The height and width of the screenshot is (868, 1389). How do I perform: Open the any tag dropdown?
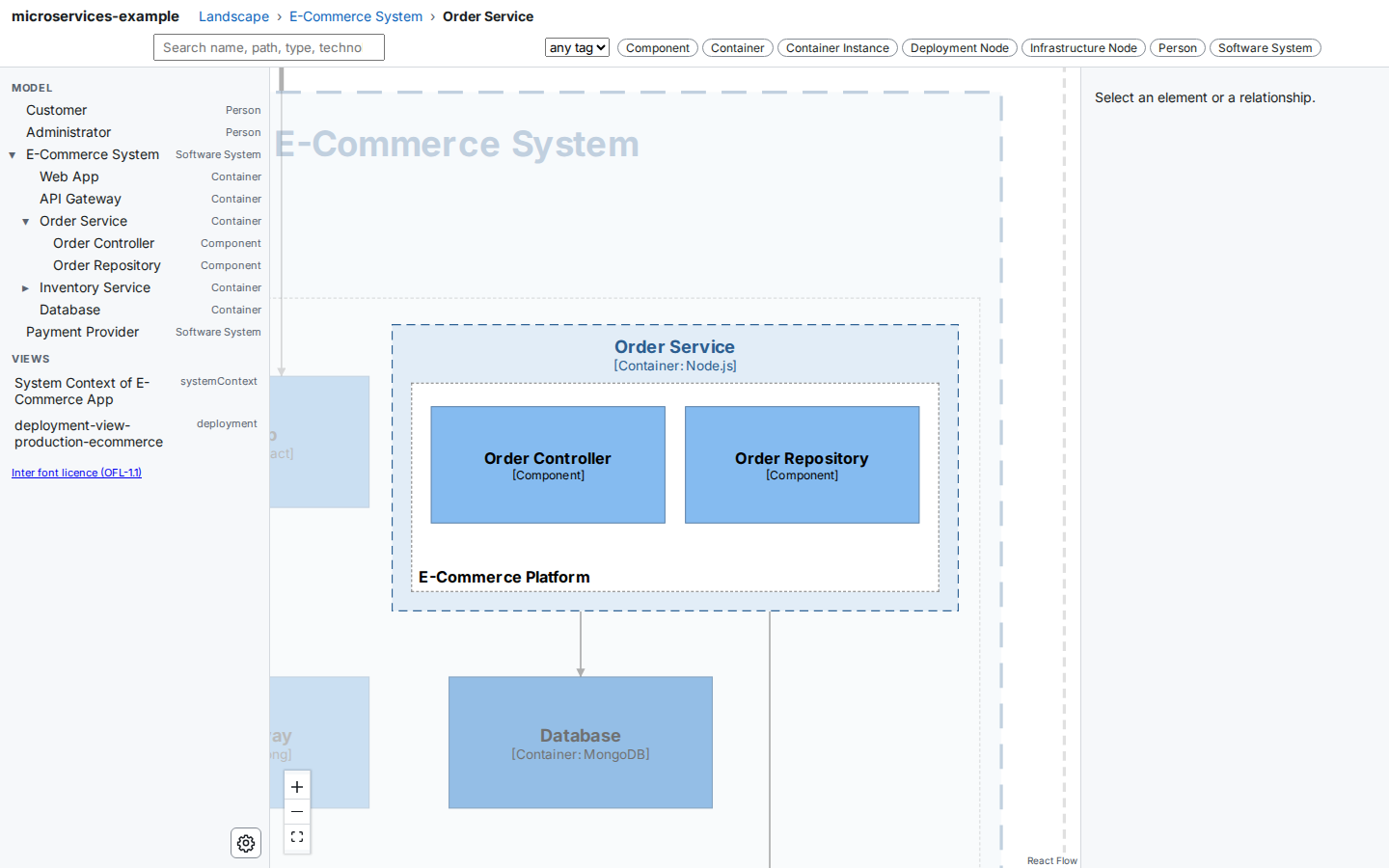click(577, 47)
